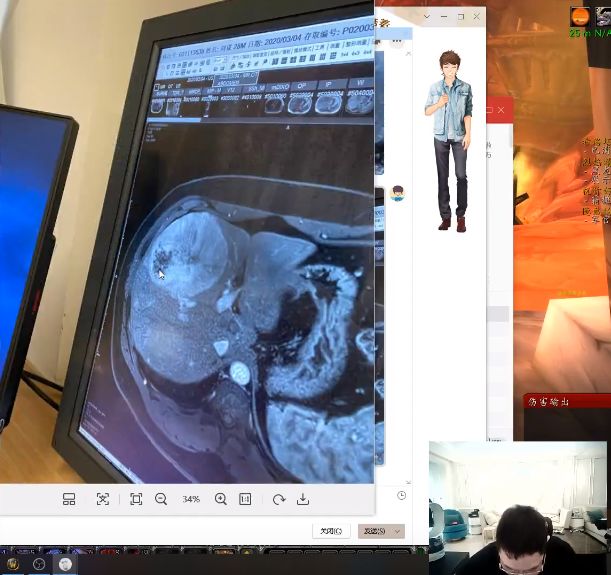Open the image gallery grid view icon
This screenshot has width=611, height=575.
69,499
